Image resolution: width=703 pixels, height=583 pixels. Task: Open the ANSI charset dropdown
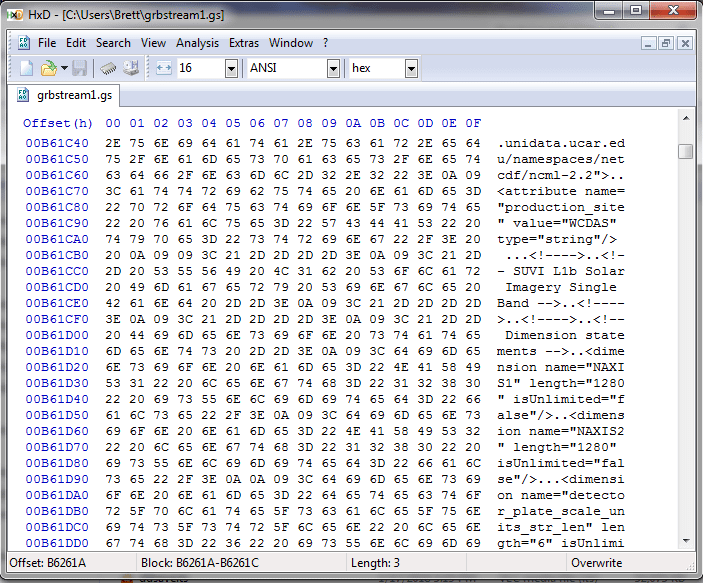click(x=333, y=69)
